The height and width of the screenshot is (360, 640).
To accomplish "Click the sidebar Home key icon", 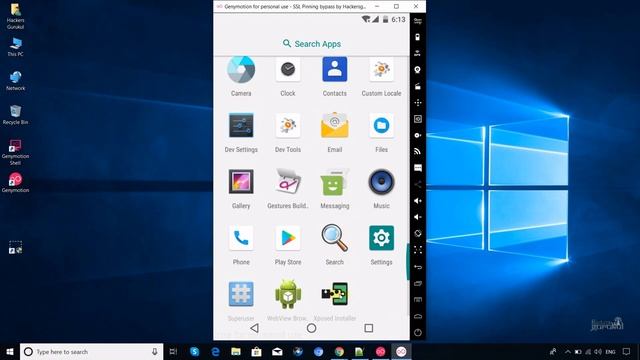I will pos(418,316).
